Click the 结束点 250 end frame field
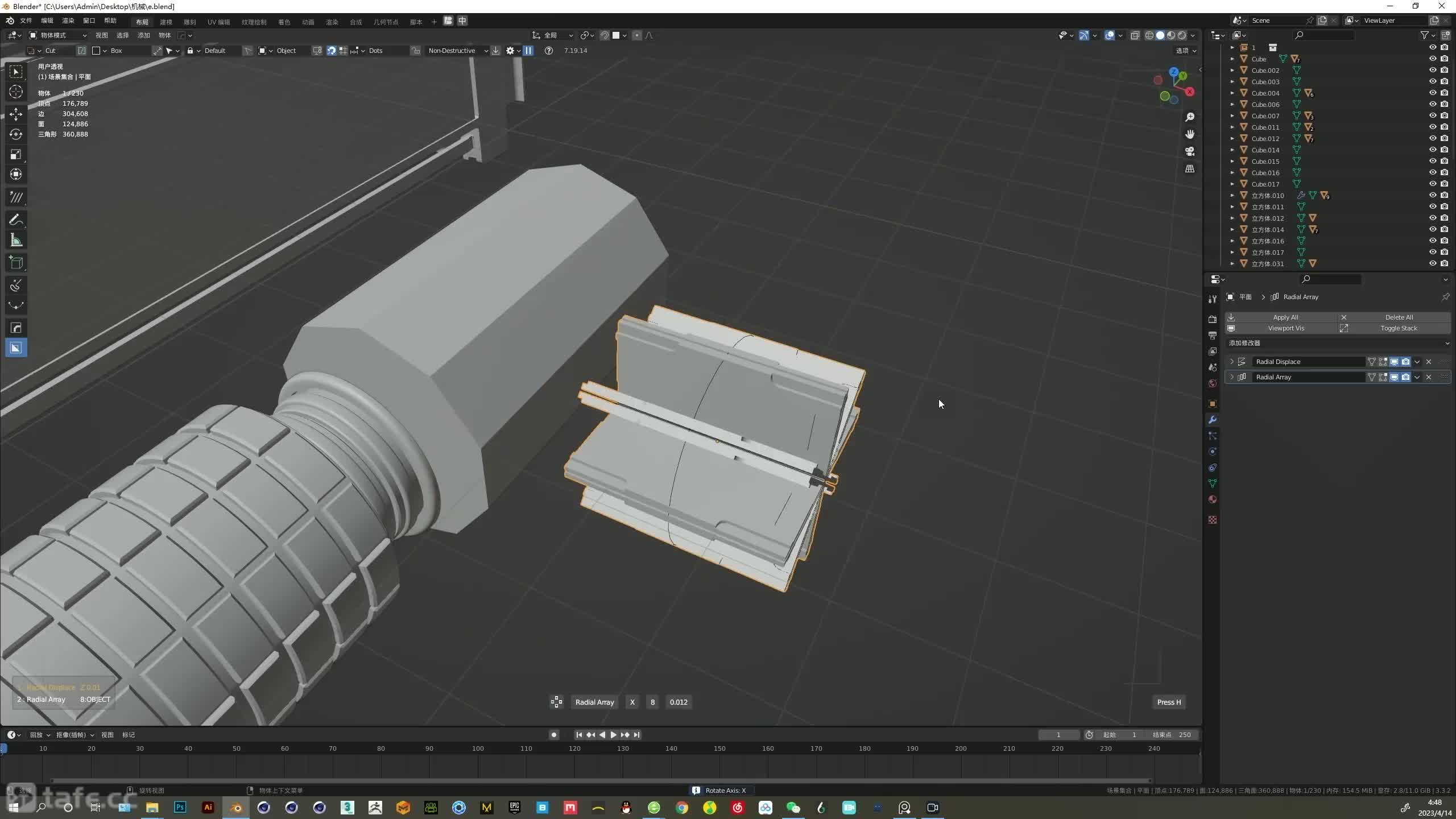Screen dimensions: 1456x819 (1172, 735)
